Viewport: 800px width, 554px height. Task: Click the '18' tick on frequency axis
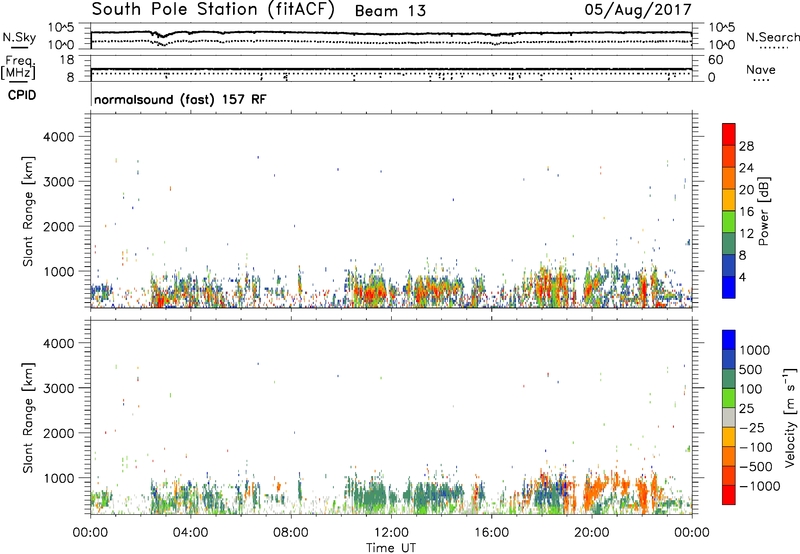(67, 60)
